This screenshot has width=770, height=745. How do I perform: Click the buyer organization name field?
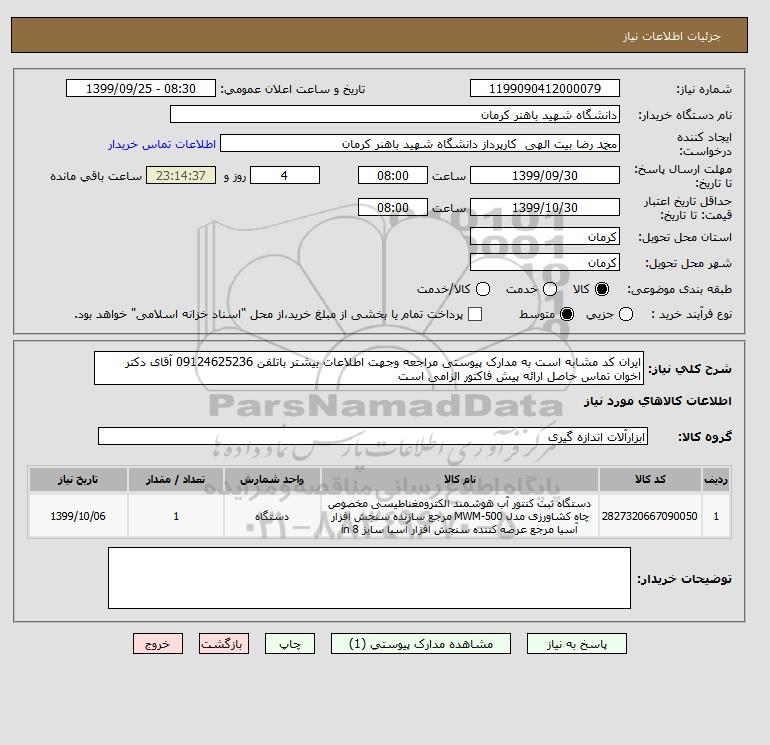(x=395, y=115)
